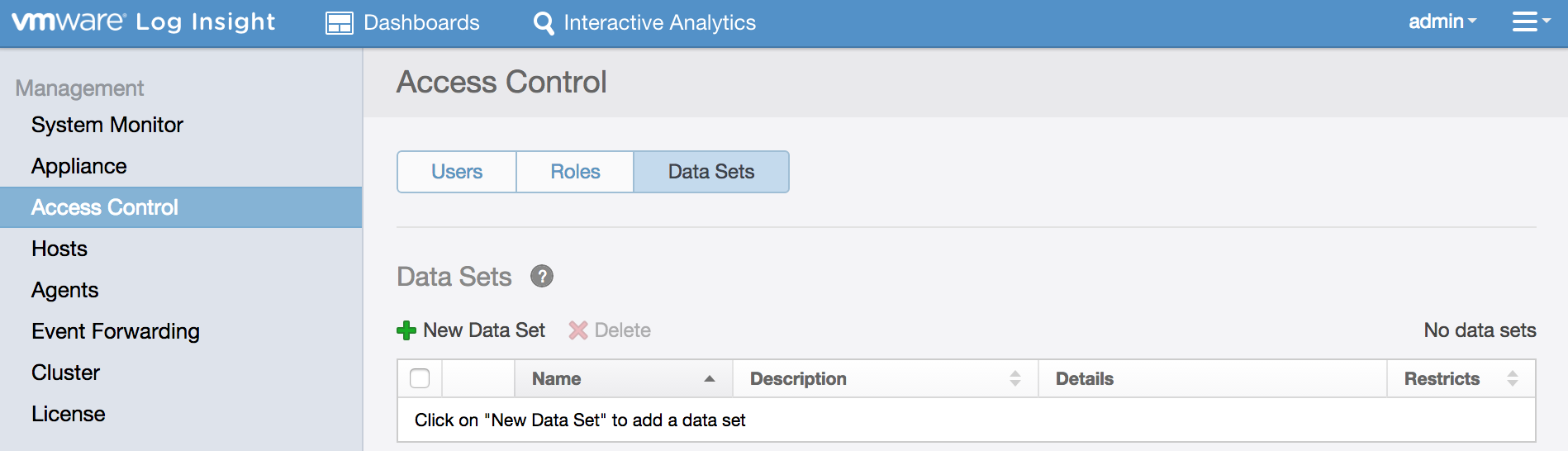Switch to the Roles tab
Screen dimensions: 1568x451
tap(575, 172)
